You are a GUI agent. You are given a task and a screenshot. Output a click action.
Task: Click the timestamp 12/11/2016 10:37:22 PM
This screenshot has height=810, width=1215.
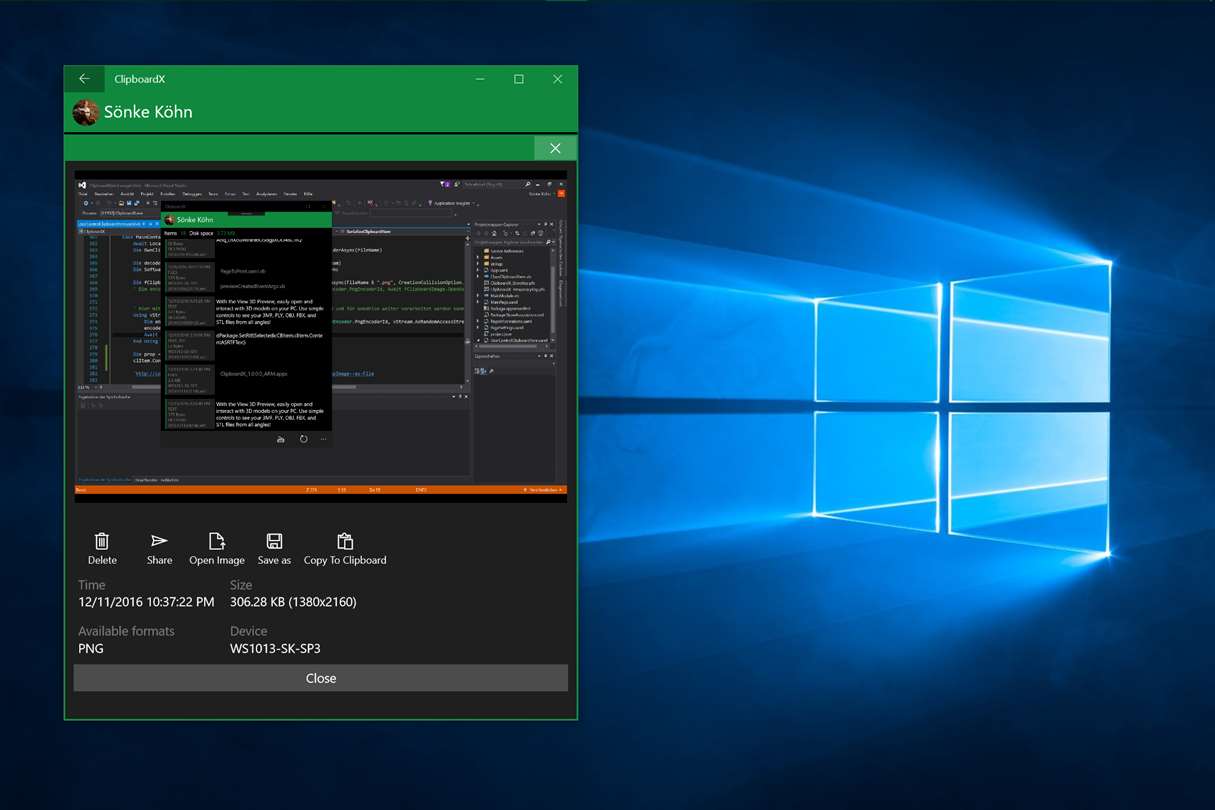pos(146,602)
